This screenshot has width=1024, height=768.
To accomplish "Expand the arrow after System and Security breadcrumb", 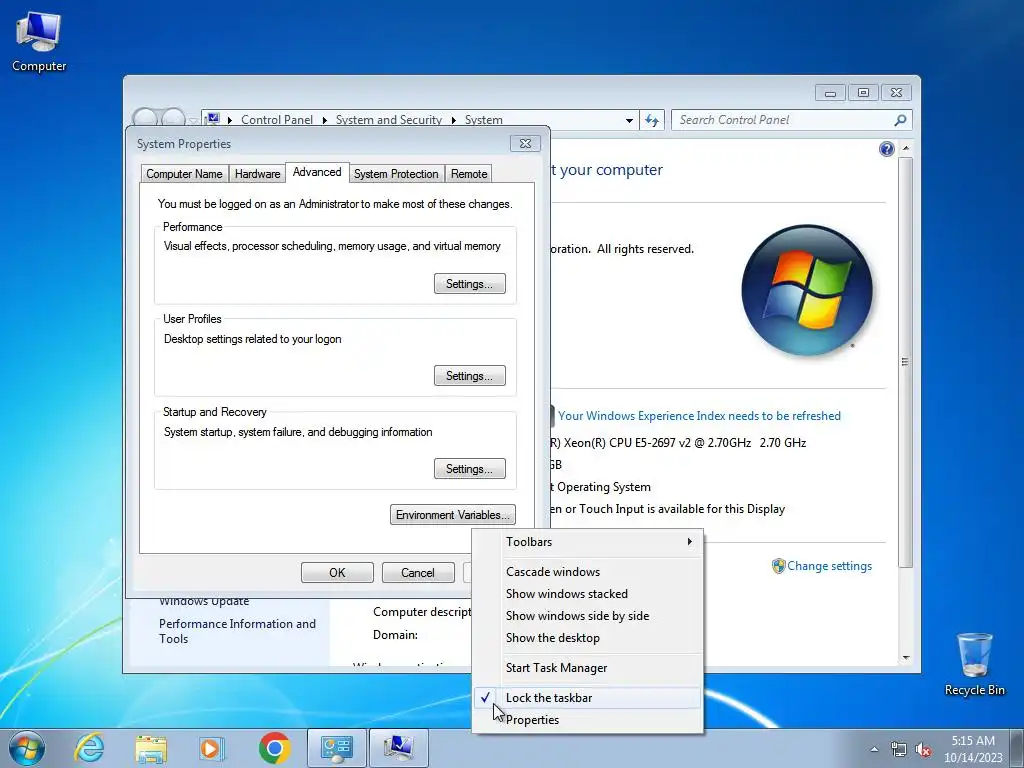I will coord(453,120).
